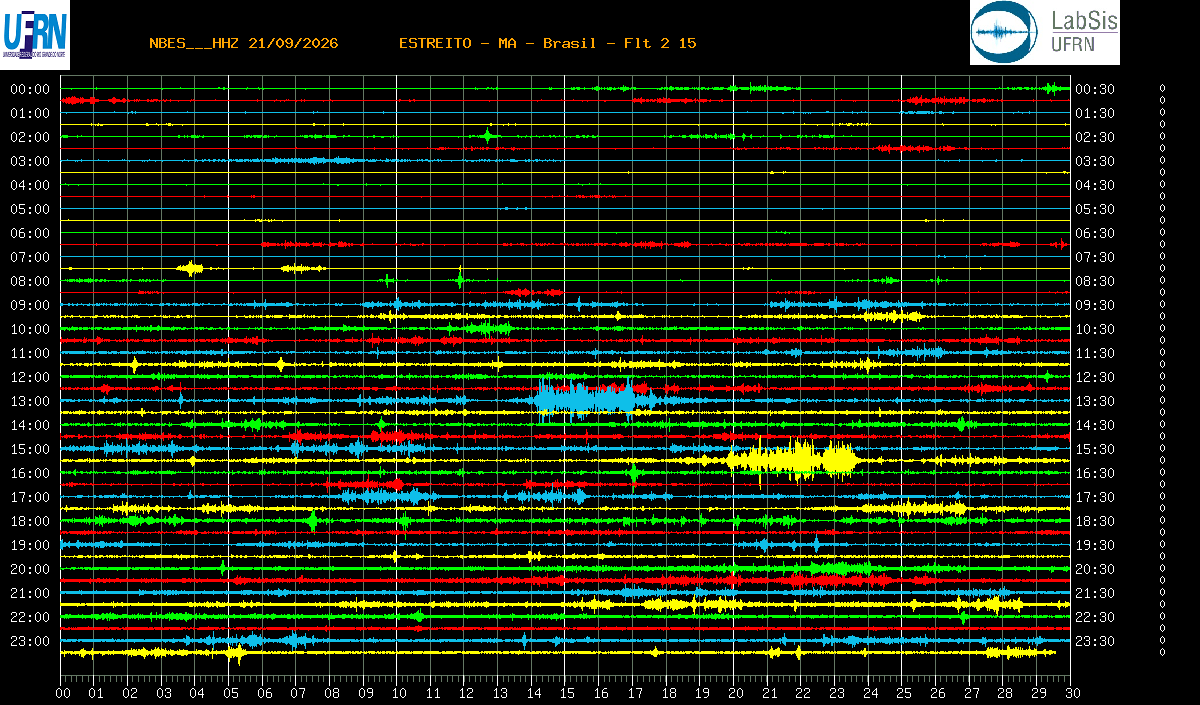
Task: Click the yellow spike at 07:00 trace
Action: pos(190,267)
